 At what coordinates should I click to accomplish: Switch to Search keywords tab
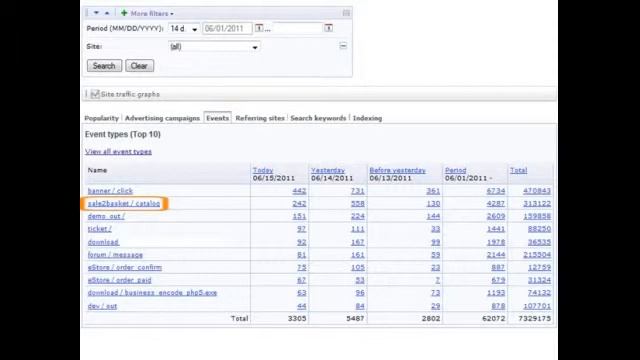318,118
